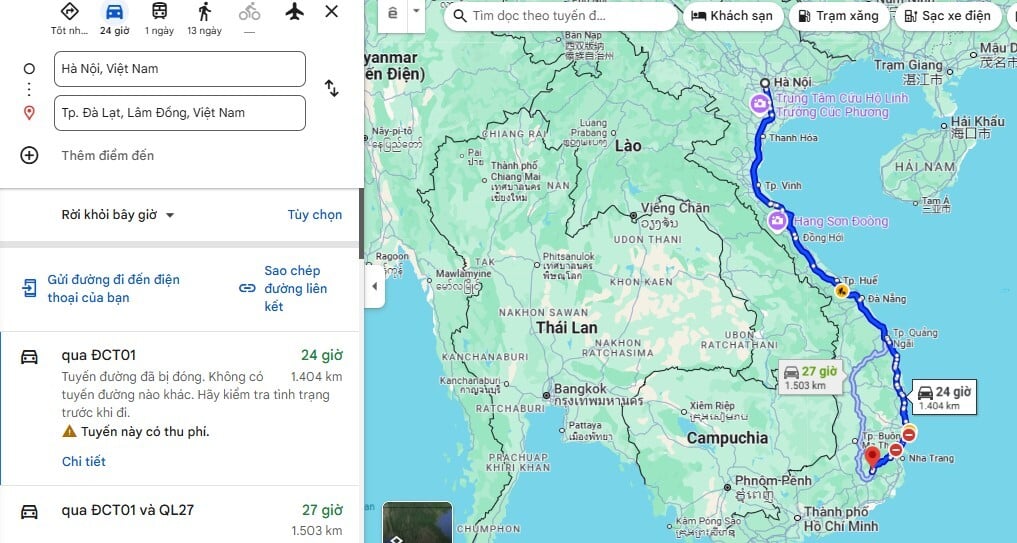1017x543 pixels.
Task: Open the dropdown next to layer icon
Action: tap(416, 11)
